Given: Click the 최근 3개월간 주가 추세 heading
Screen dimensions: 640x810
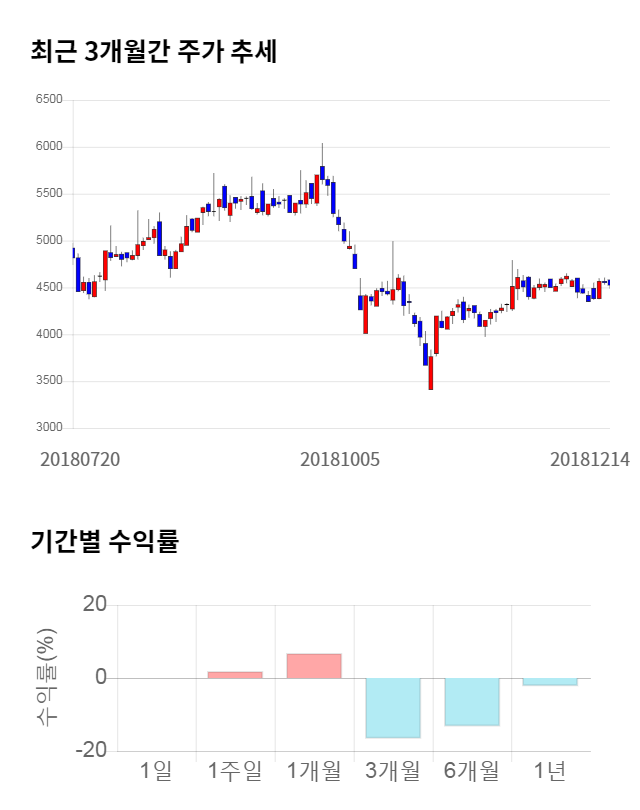Looking at the screenshot, I should coord(154,52).
